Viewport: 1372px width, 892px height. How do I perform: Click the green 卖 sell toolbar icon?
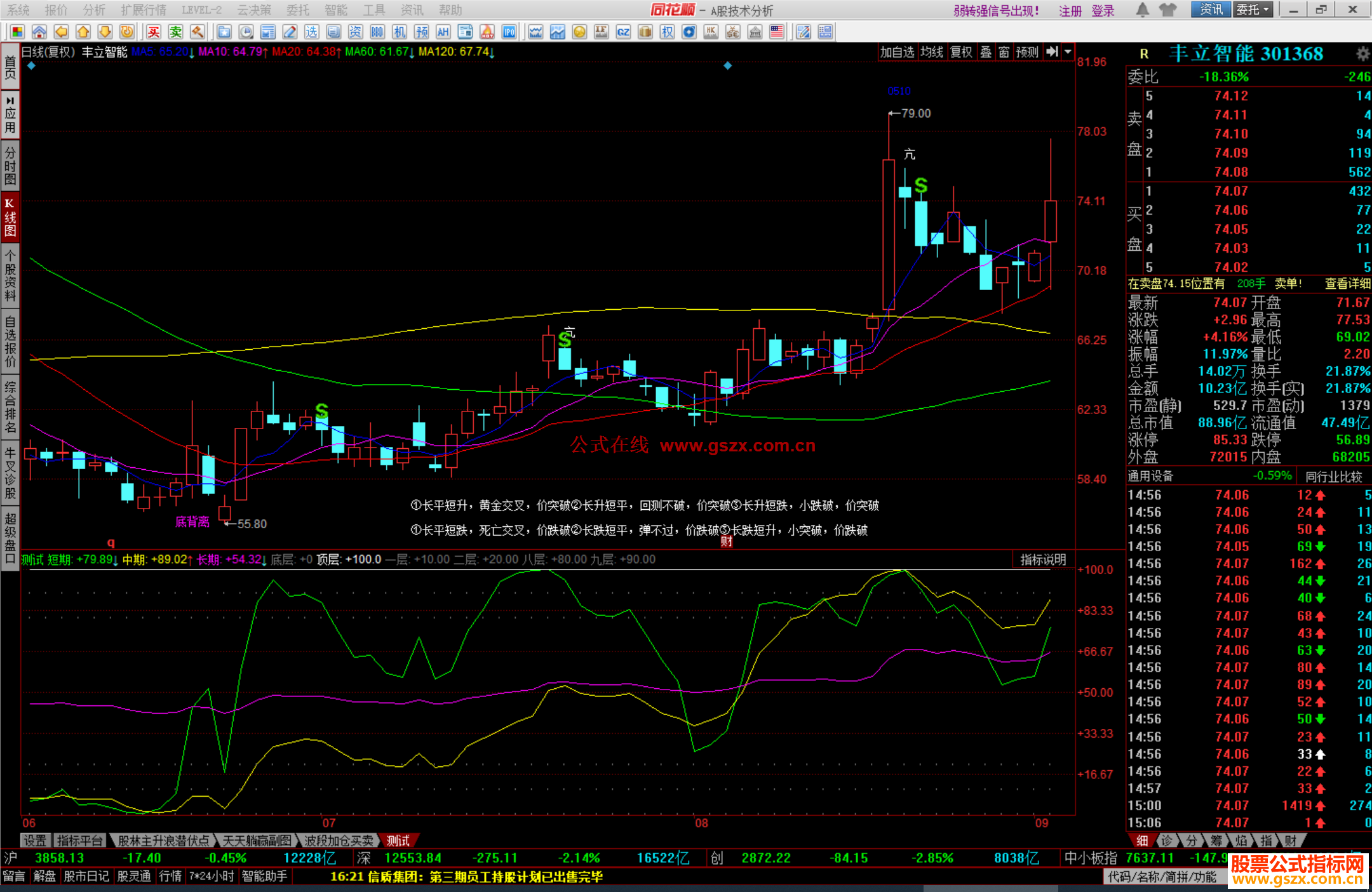click(x=175, y=32)
